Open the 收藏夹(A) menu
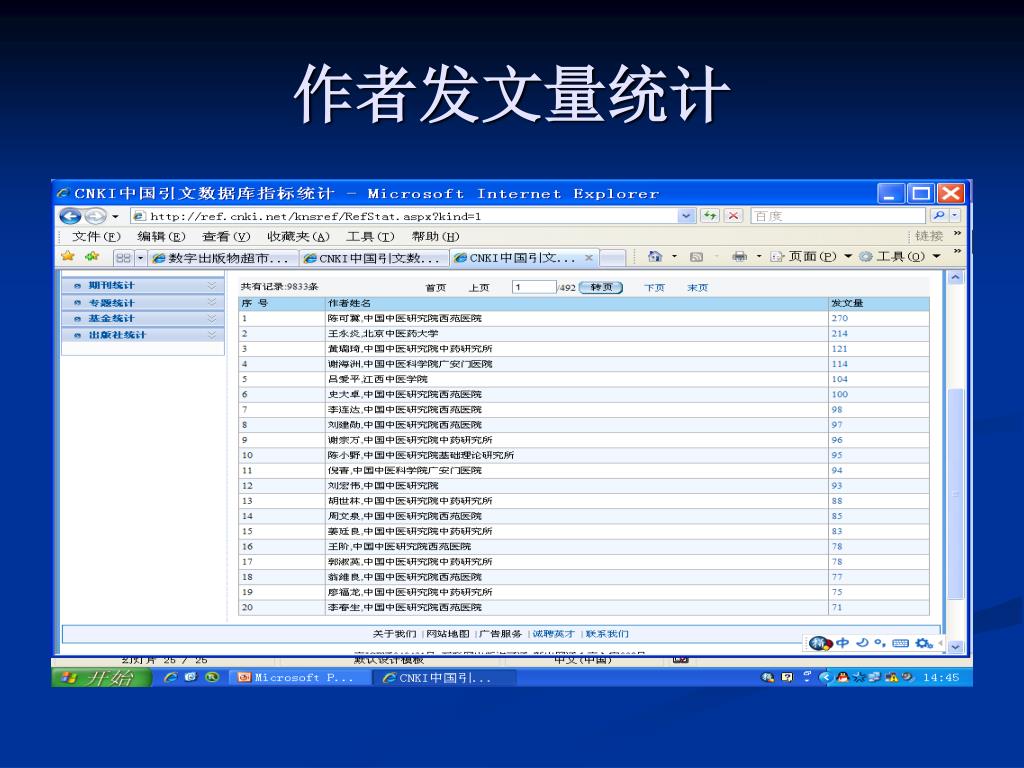1024x768 pixels. coord(298,236)
